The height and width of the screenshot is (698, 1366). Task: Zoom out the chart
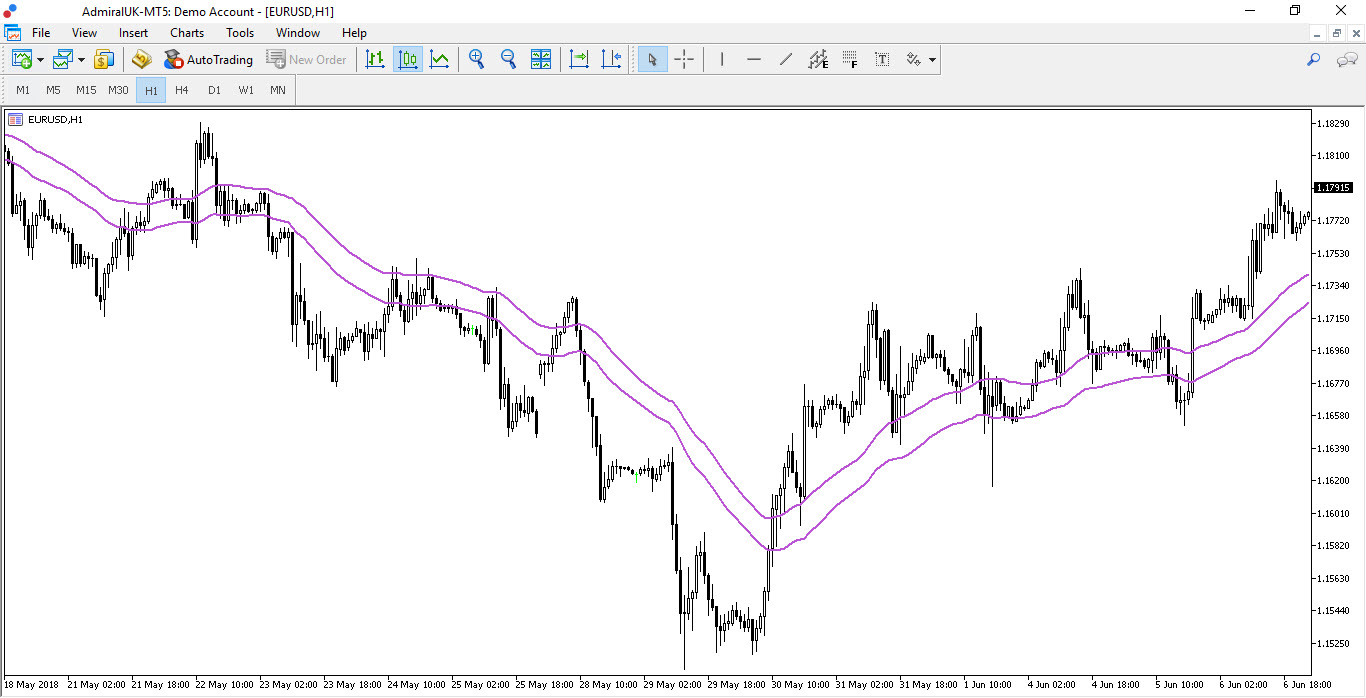click(508, 59)
